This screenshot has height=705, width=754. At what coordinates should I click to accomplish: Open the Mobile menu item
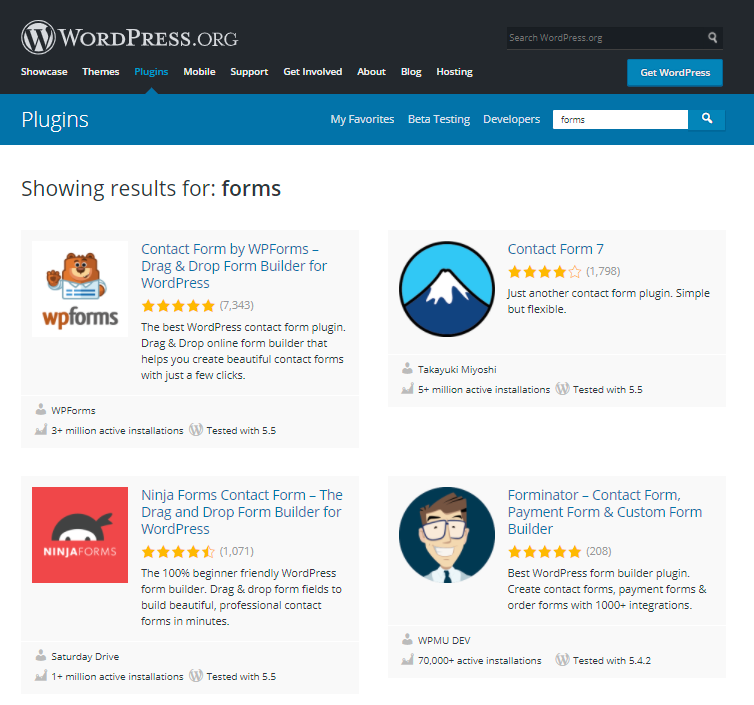199,72
